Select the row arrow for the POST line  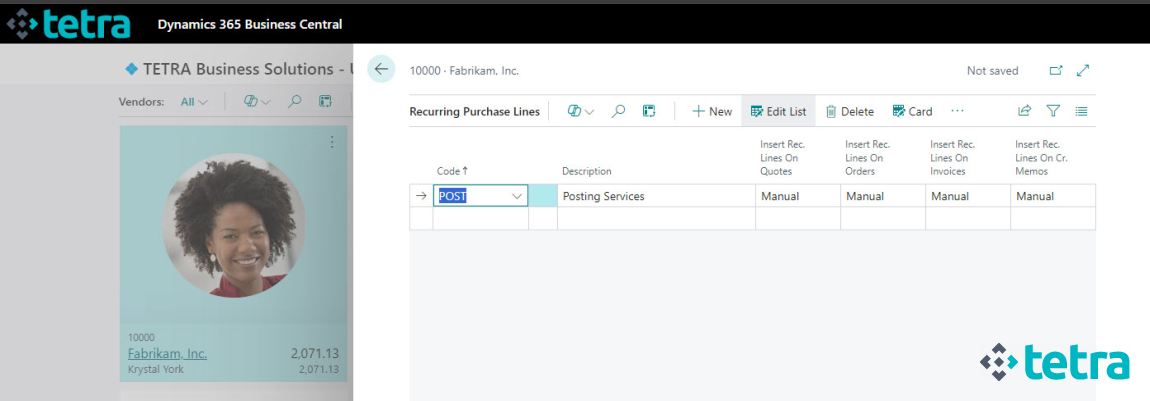coord(421,196)
